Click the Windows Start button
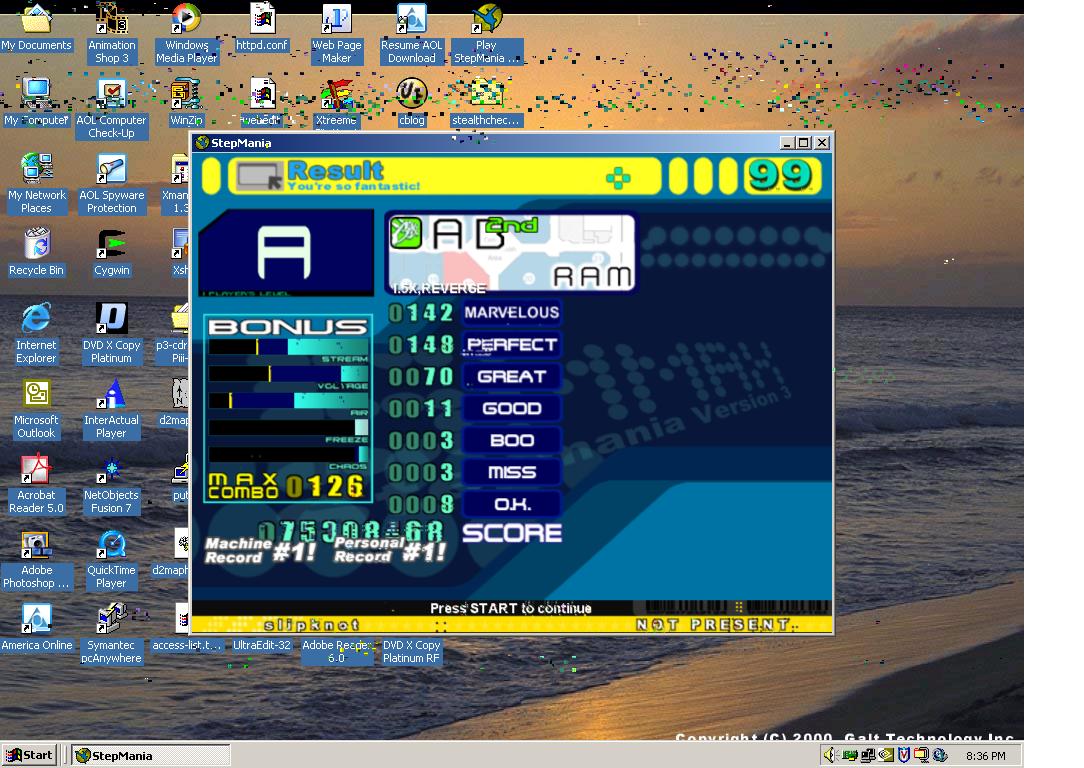 [x=29, y=755]
